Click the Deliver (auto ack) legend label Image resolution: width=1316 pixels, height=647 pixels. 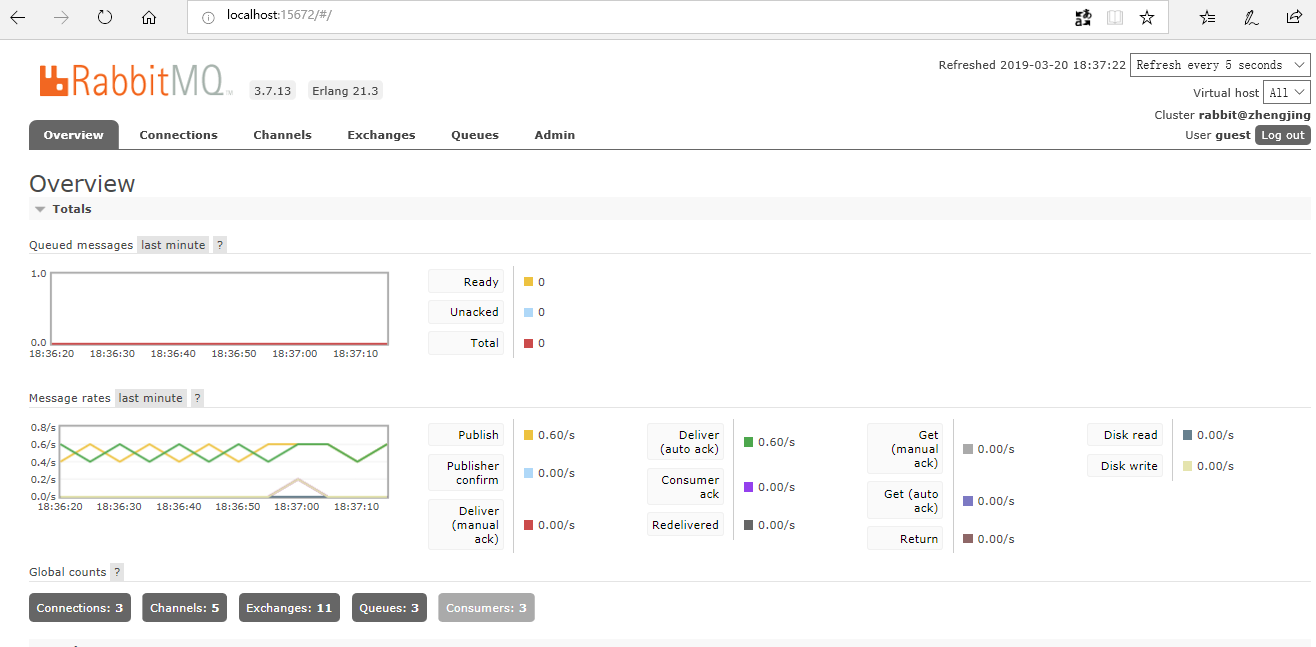(x=686, y=442)
